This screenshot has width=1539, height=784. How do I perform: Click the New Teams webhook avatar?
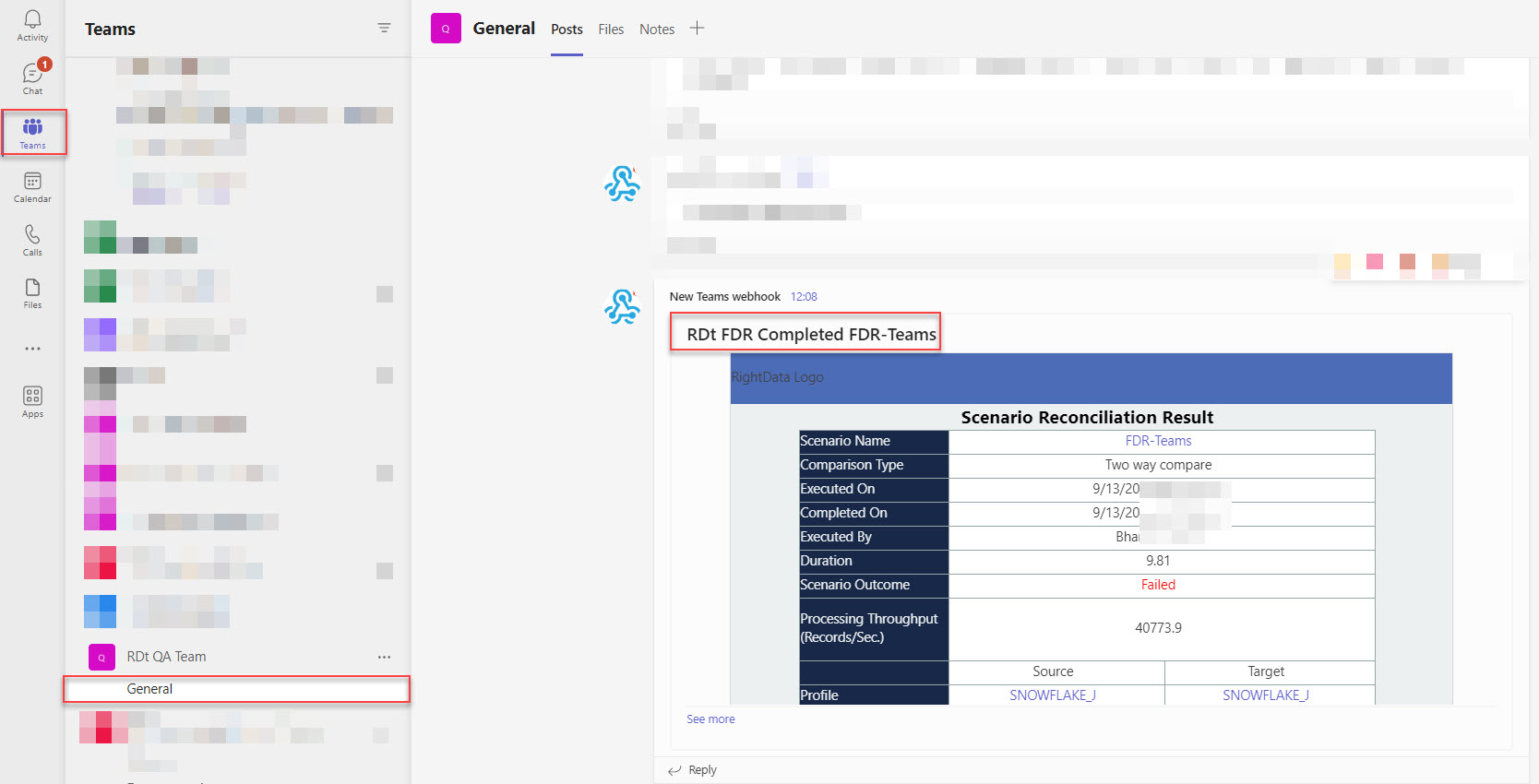(623, 305)
